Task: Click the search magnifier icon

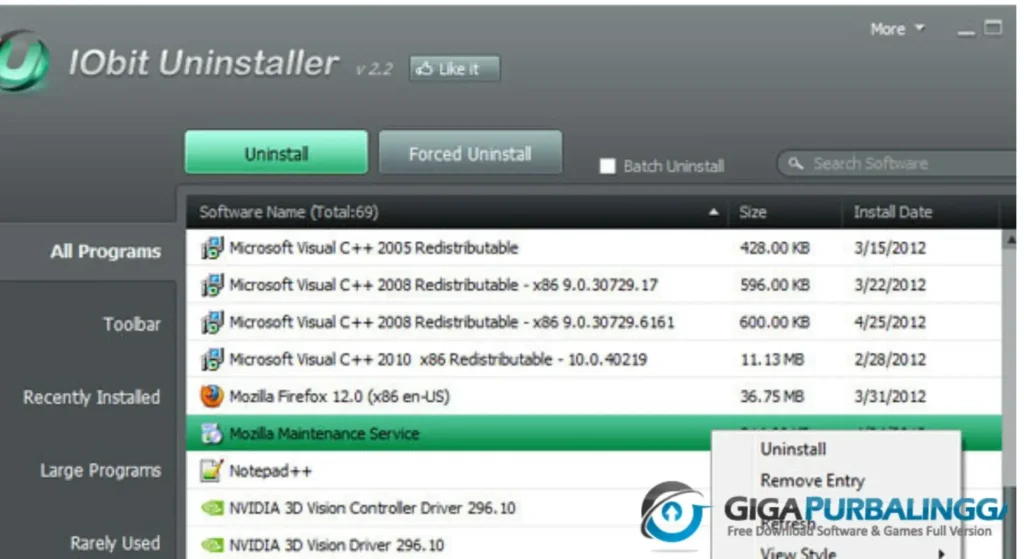Action: [x=795, y=163]
